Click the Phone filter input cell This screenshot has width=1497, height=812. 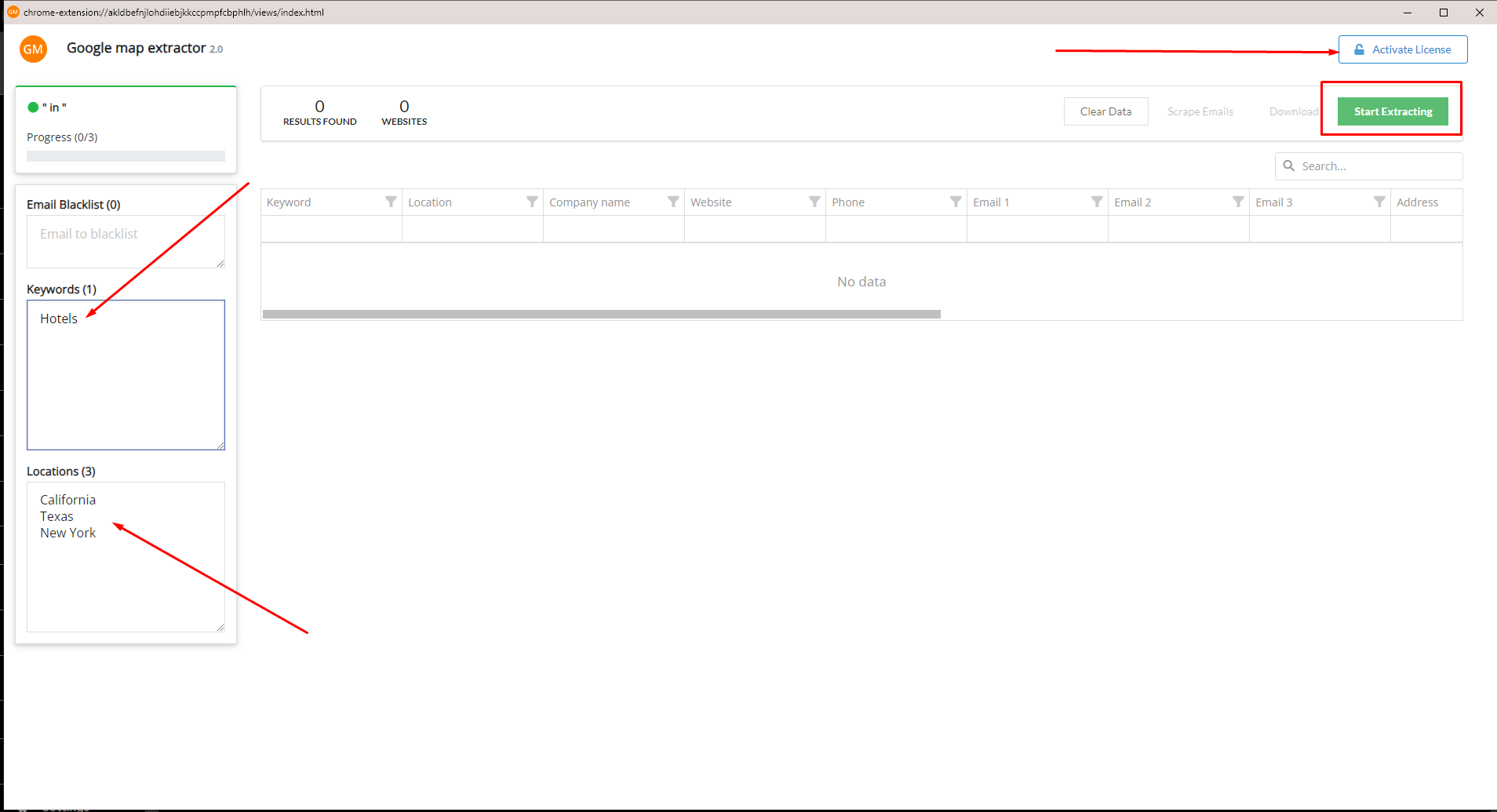pos(896,229)
